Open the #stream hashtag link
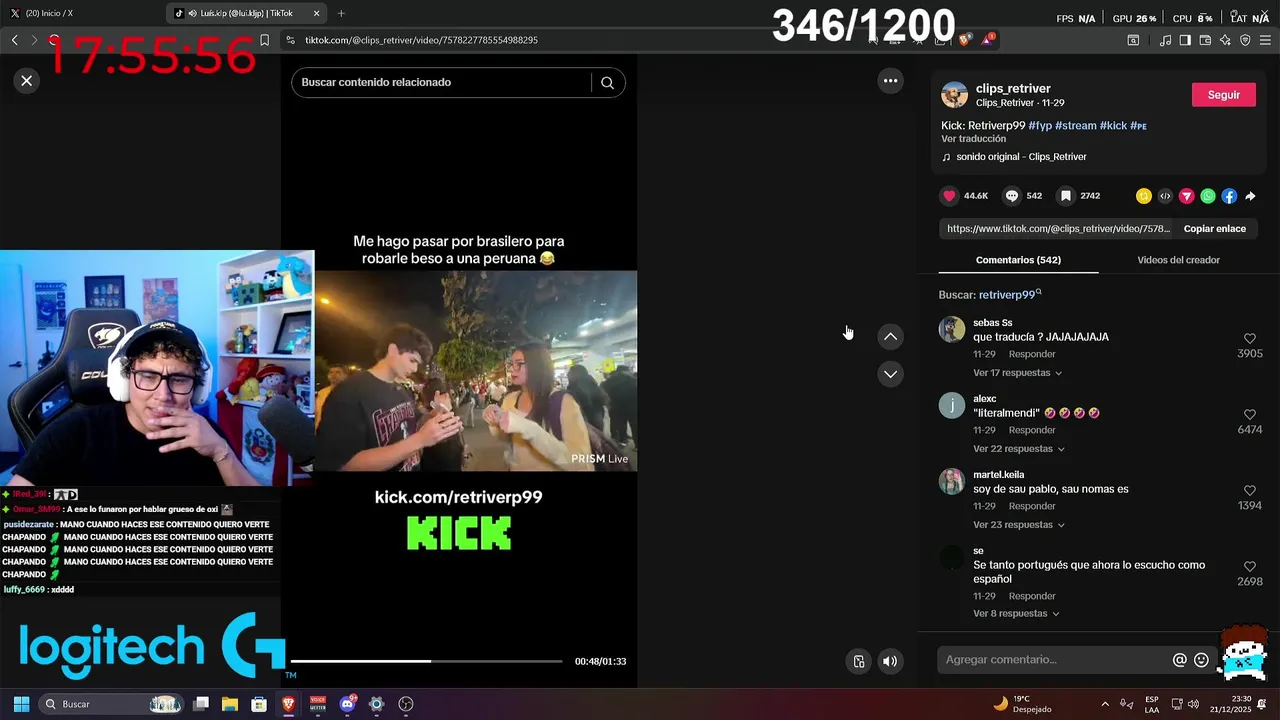This screenshot has height=720, width=1280. pos(1076,126)
